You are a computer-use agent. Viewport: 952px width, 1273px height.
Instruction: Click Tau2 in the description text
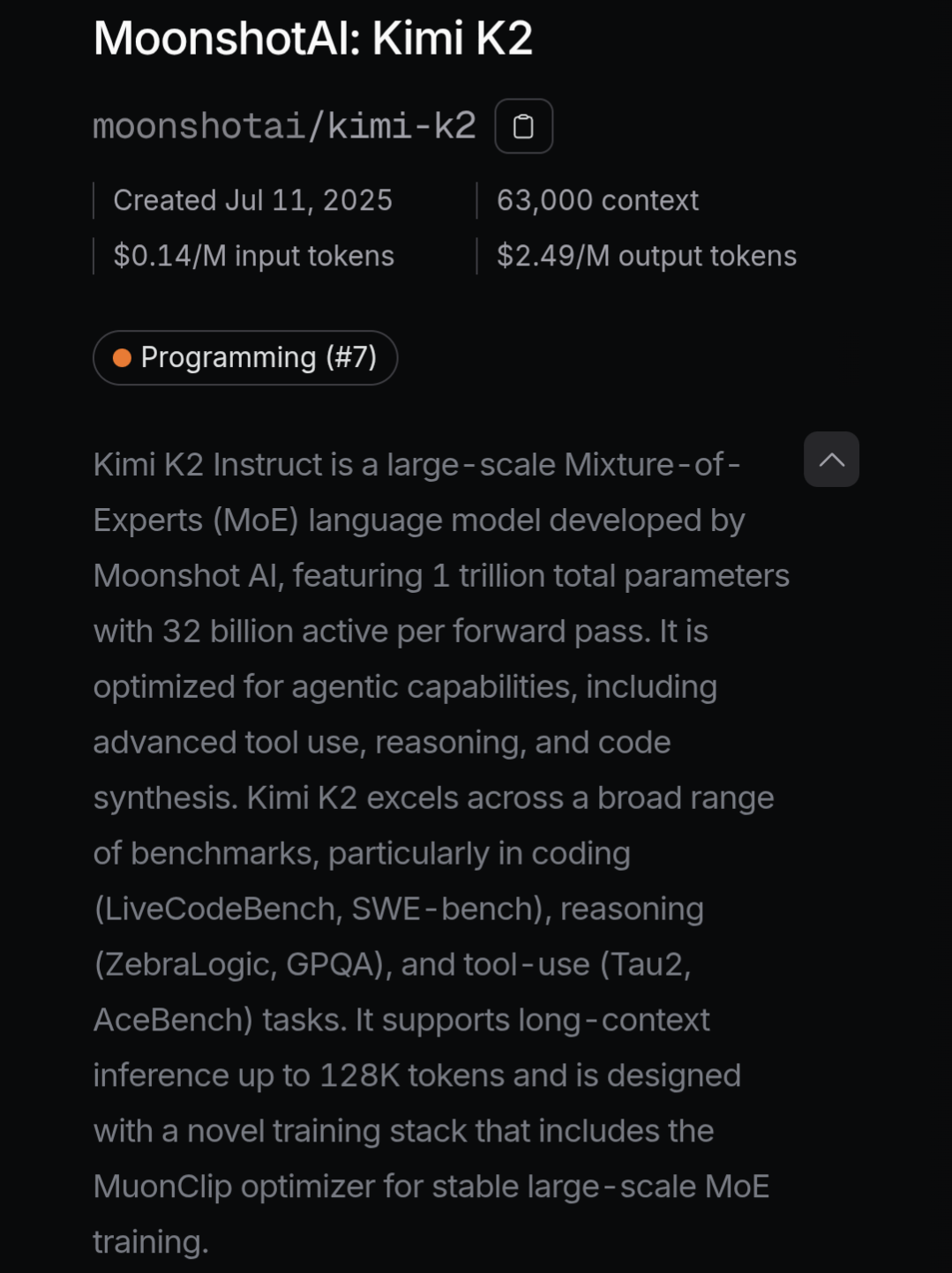point(645,964)
